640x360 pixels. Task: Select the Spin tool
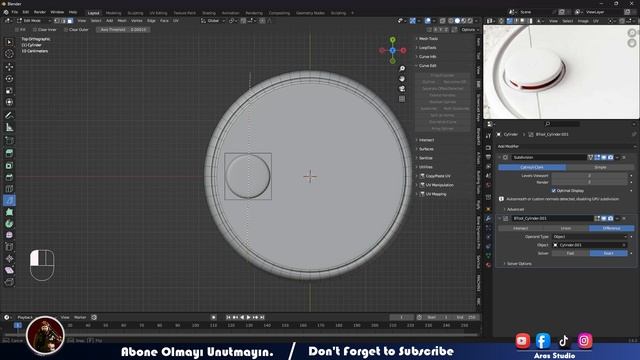9,224
